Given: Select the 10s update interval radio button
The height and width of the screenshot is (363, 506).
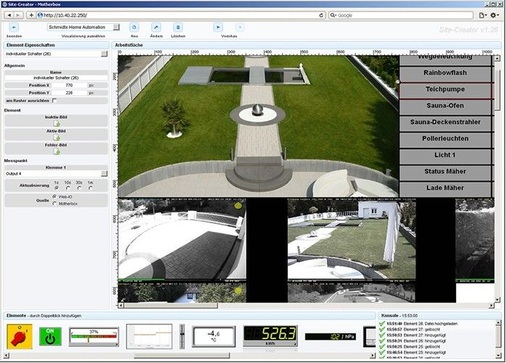Looking at the screenshot, I should pos(68,188).
